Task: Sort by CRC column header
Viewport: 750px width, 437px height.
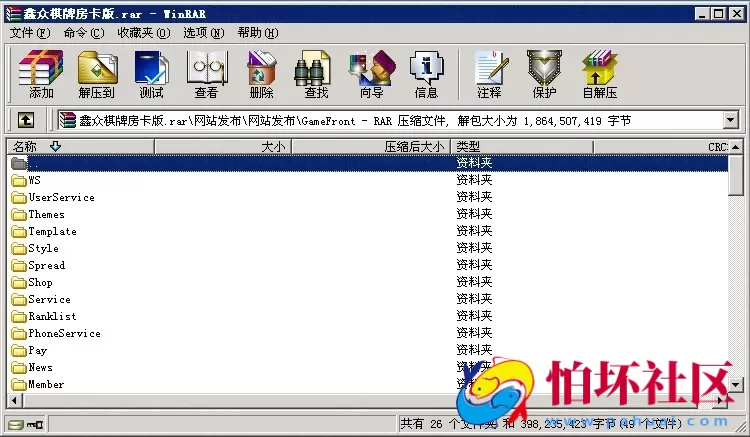Action: coord(661,147)
